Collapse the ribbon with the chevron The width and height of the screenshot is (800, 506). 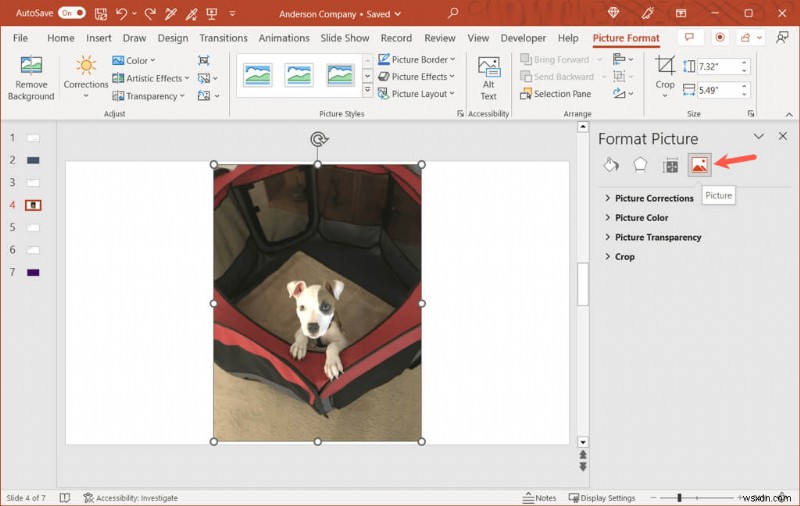(x=789, y=114)
